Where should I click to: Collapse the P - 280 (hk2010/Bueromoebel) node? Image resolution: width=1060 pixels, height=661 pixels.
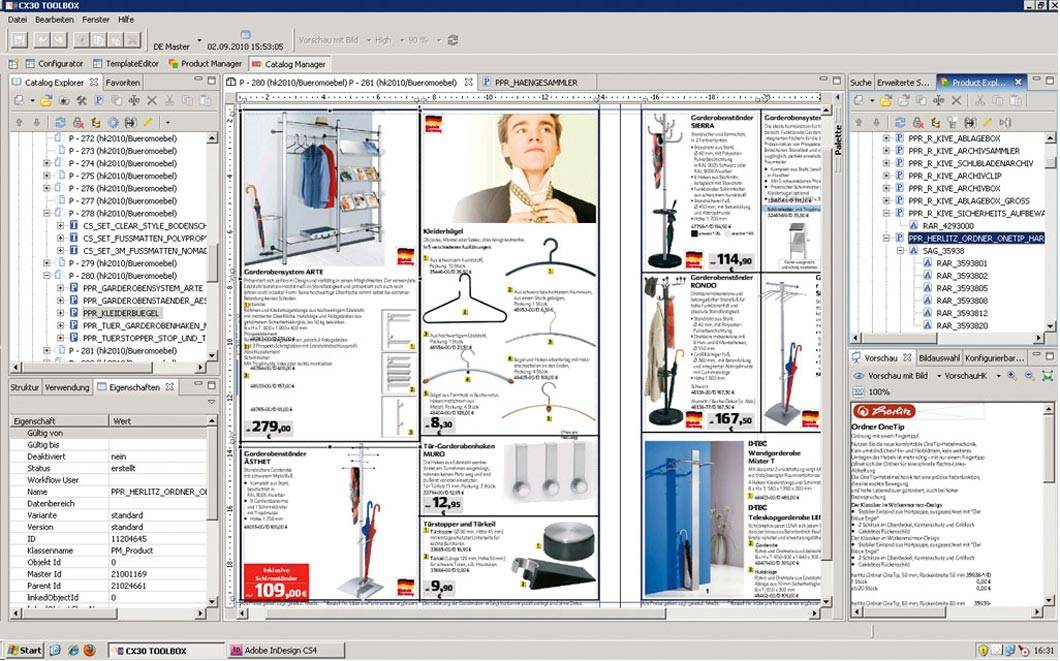point(46,275)
